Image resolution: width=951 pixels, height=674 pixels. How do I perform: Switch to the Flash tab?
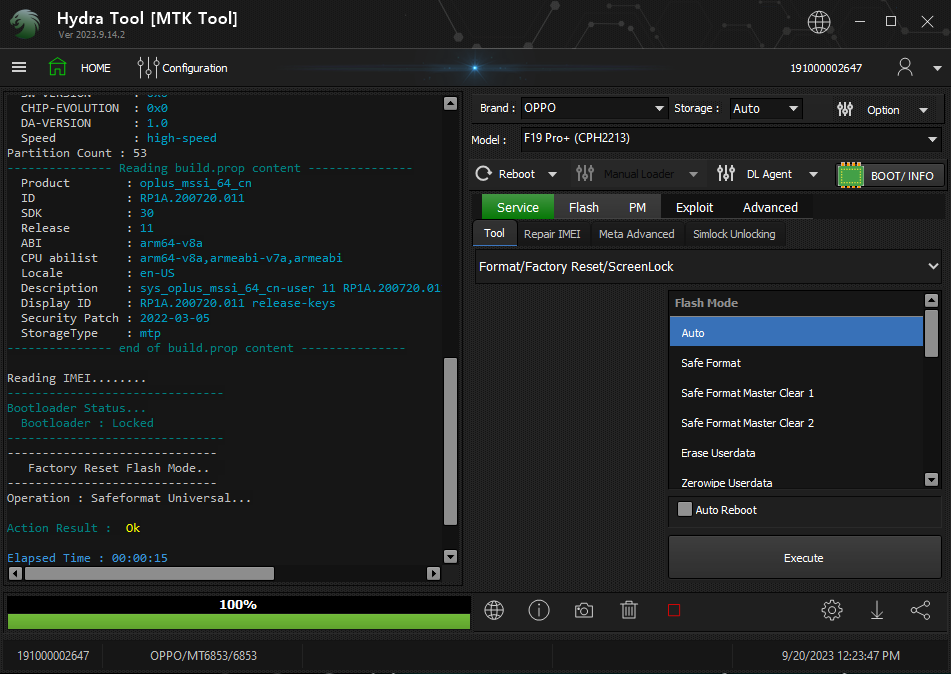coord(583,207)
